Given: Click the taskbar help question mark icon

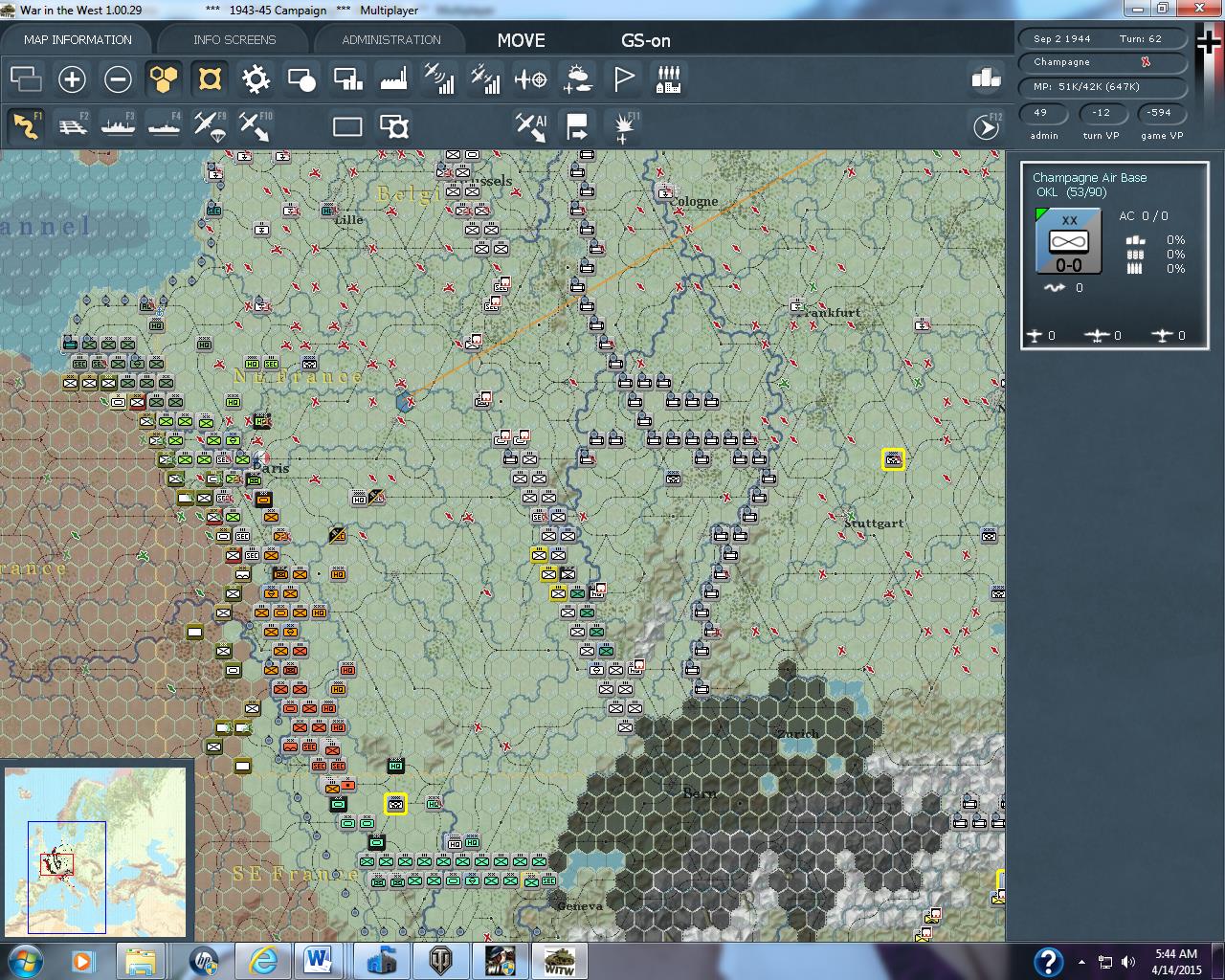Looking at the screenshot, I should point(1048,961).
